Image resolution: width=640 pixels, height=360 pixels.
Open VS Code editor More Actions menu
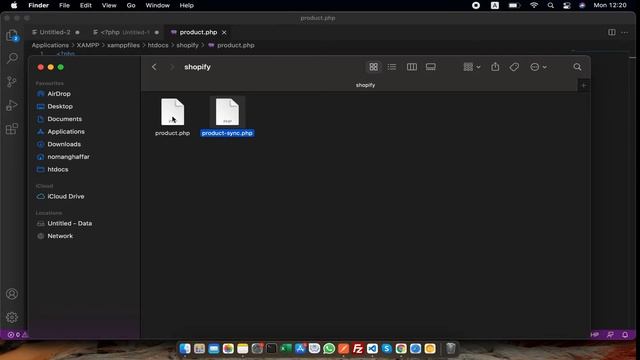pyautogui.click(x=625, y=32)
